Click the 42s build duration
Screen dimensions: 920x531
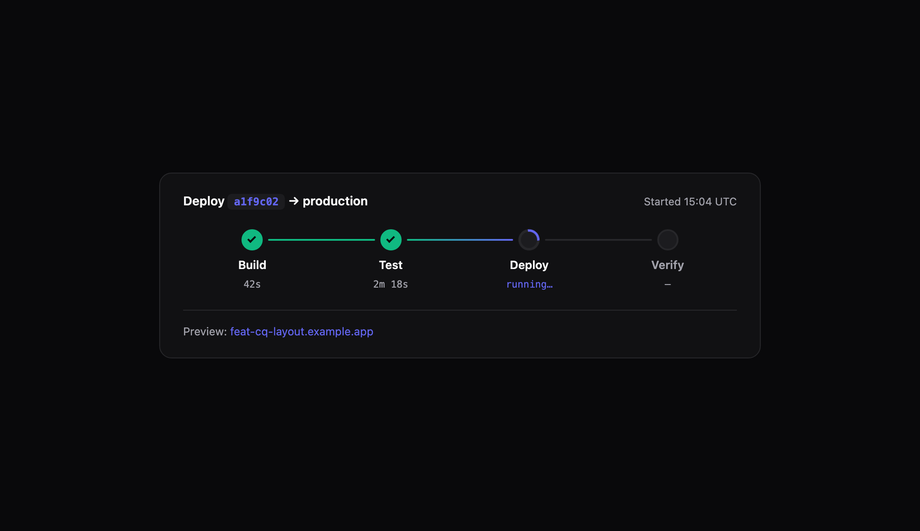point(252,284)
